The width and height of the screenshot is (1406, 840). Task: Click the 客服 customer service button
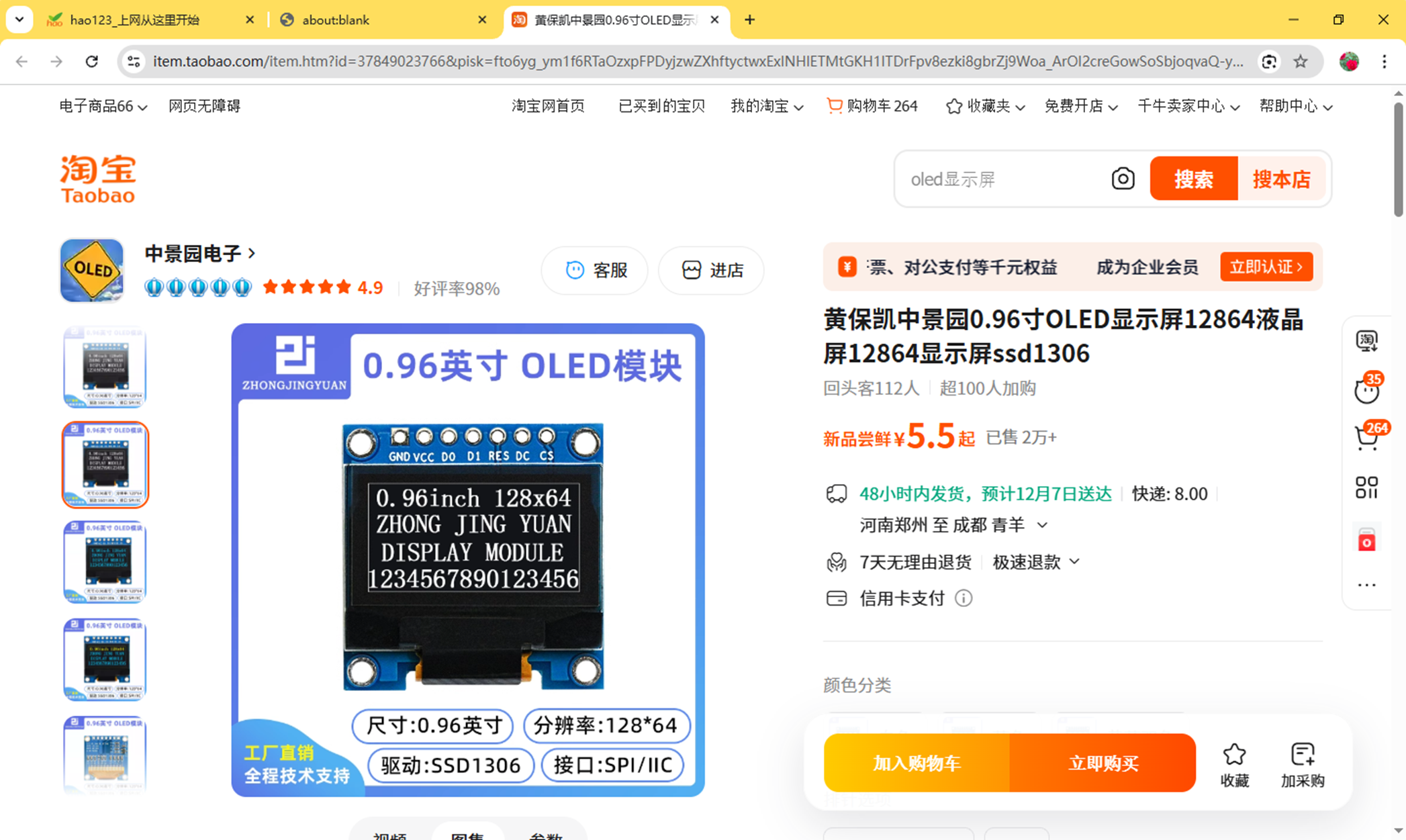coord(595,270)
